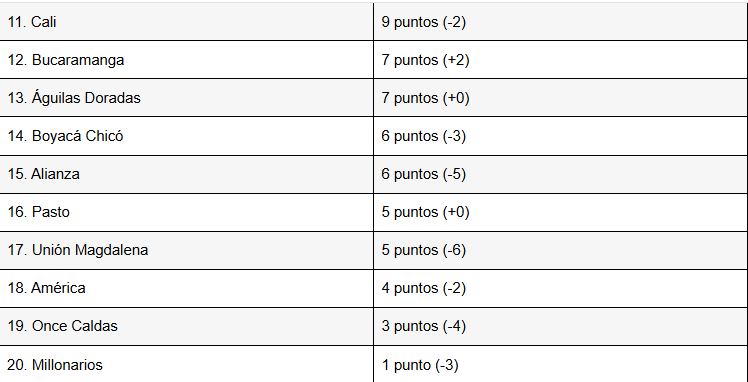Select the '12. Bucaramanga' row name
This screenshot has width=748, height=382.
coord(187,60)
